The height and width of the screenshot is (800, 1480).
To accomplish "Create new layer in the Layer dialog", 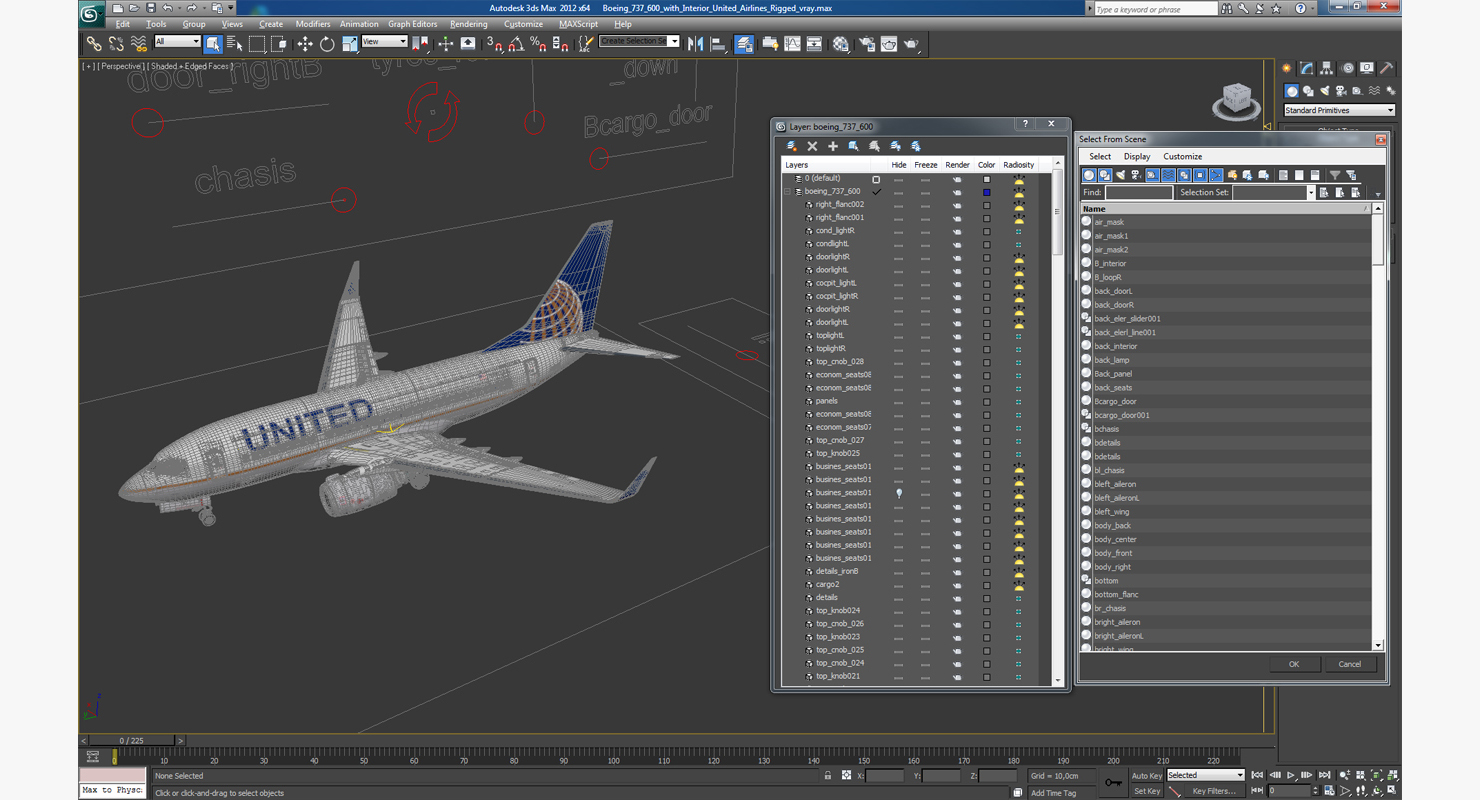I will [792, 146].
